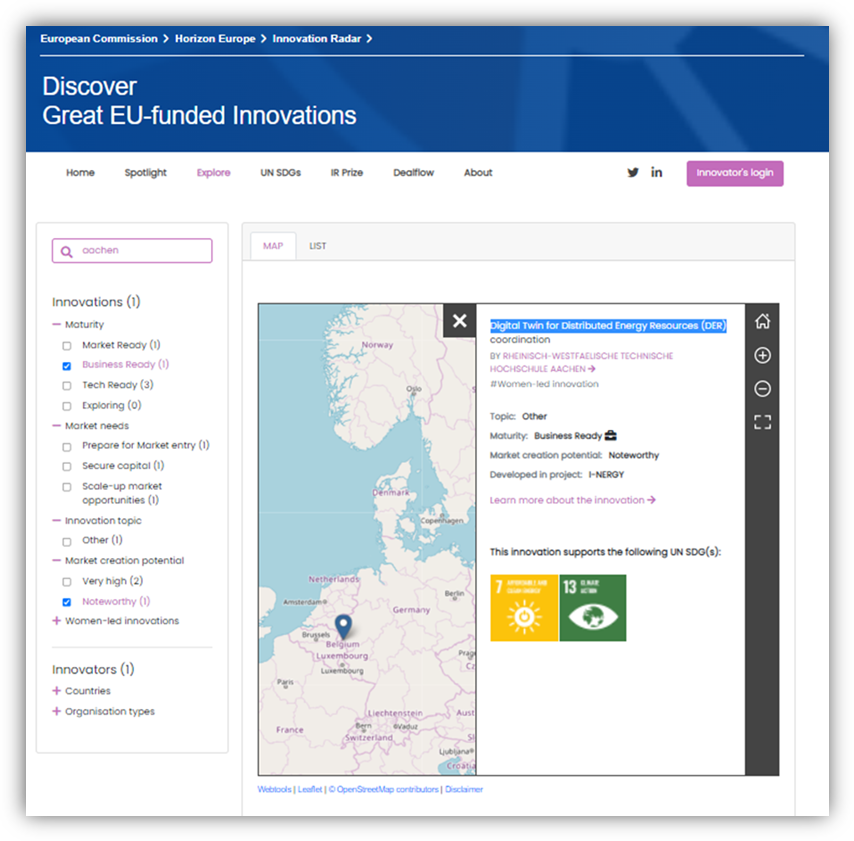Click the I-NERGY project name
Screen dimensions: 854x841
point(606,474)
